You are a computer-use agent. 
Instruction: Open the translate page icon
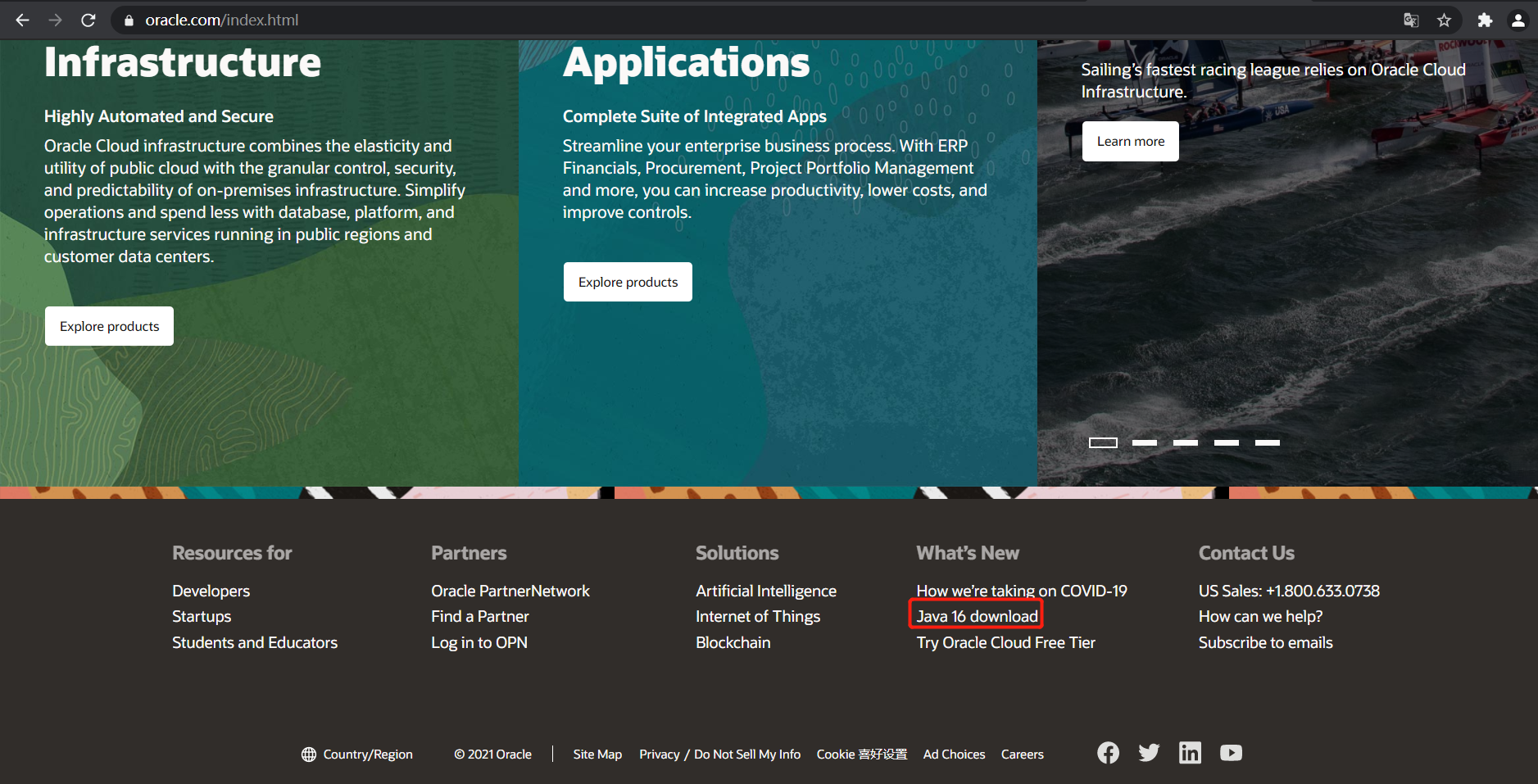[x=1410, y=20]
